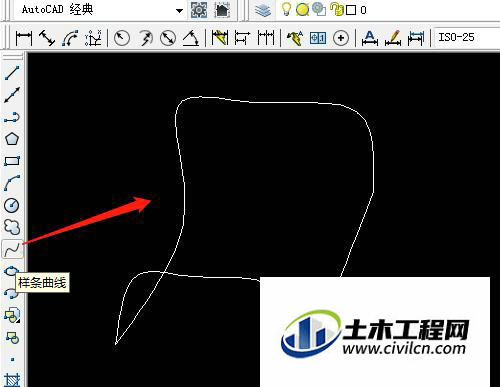This screenshot has height=387, width=500.
Task: Select the Construction Line tool
Action: [12, 95]
